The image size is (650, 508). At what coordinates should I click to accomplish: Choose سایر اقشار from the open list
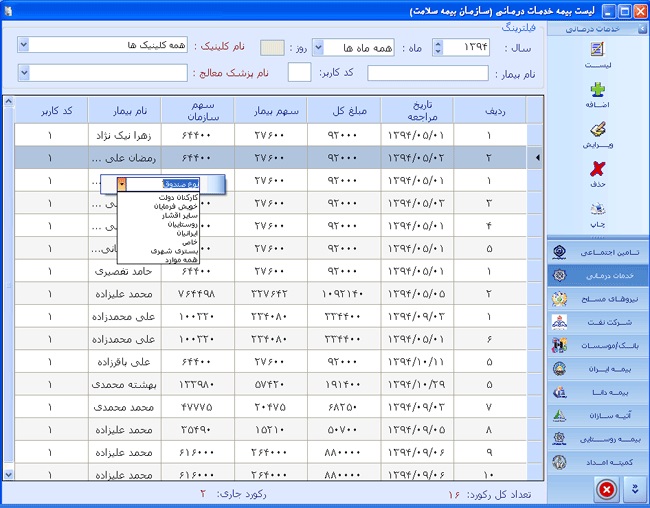pyautogui.click(x=179, y=215)
